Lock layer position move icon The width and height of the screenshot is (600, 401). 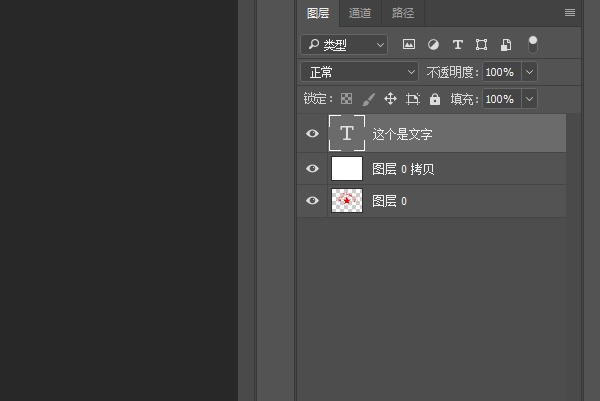tap(390, 99)
